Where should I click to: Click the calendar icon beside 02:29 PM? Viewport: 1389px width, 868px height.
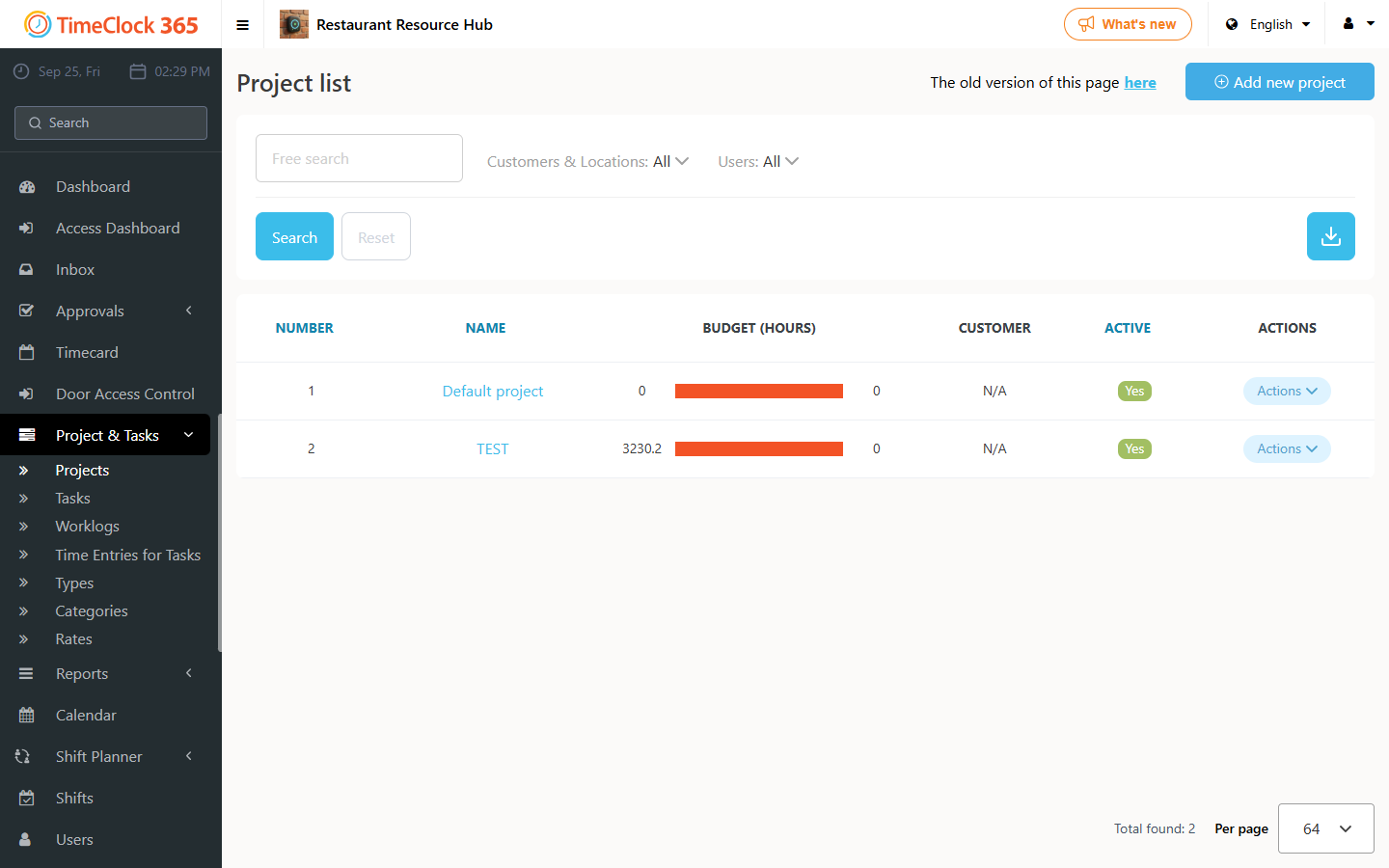138,71
